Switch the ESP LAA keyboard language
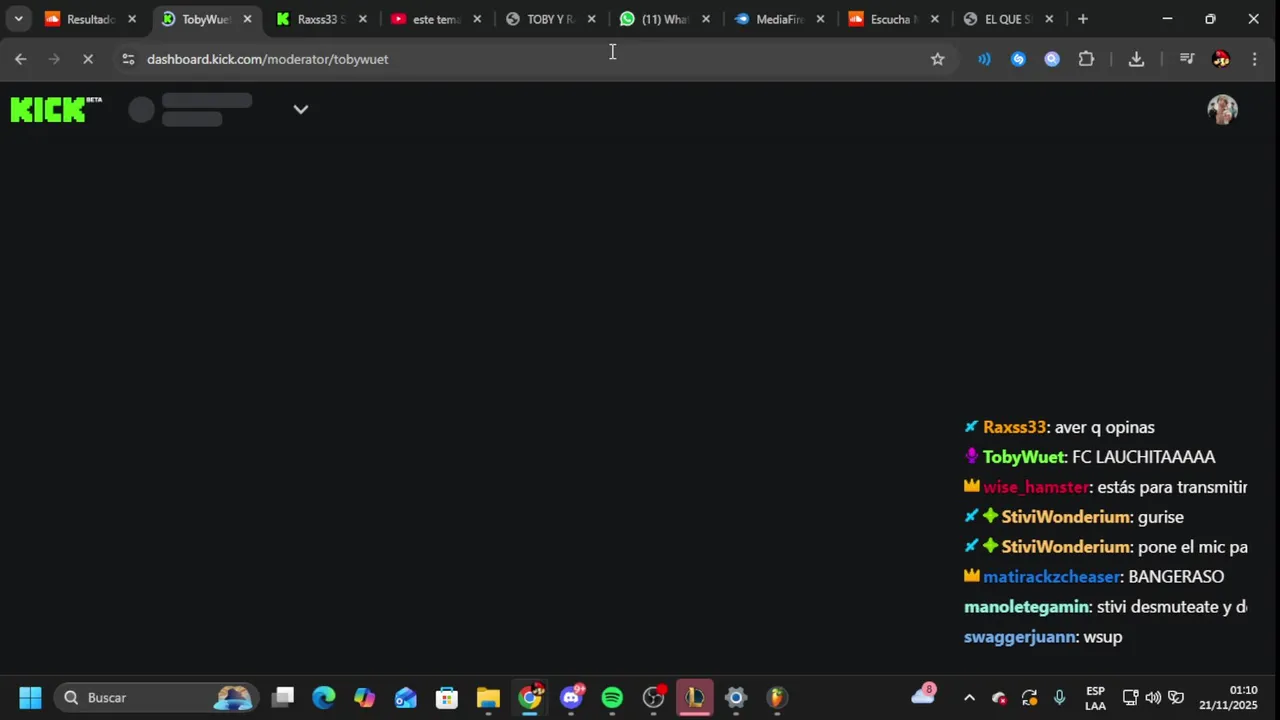This screenshot has width=1280, height=720. tap(1095, 697)
